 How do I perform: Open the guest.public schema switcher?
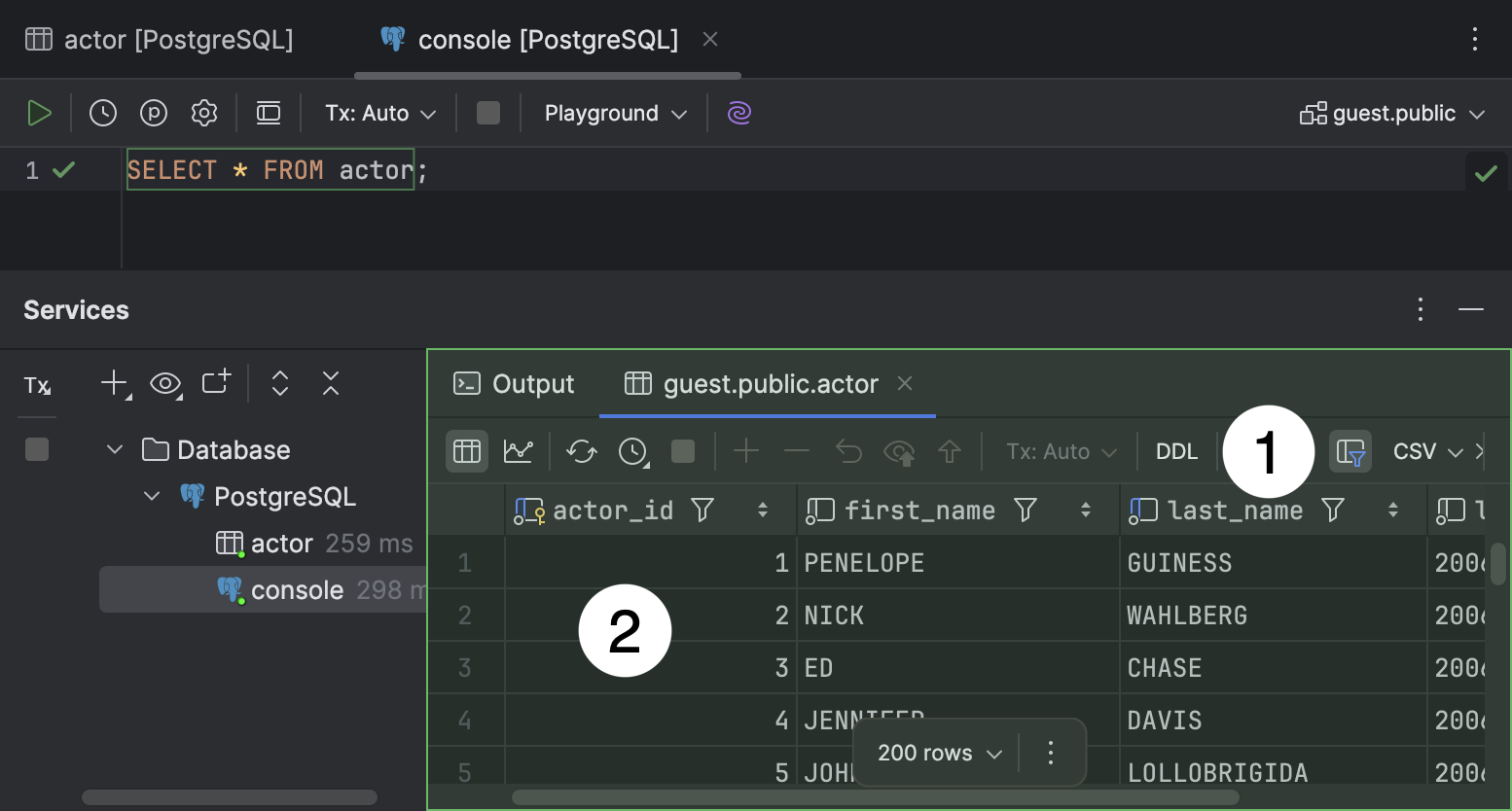click(x=1391, y=112)
